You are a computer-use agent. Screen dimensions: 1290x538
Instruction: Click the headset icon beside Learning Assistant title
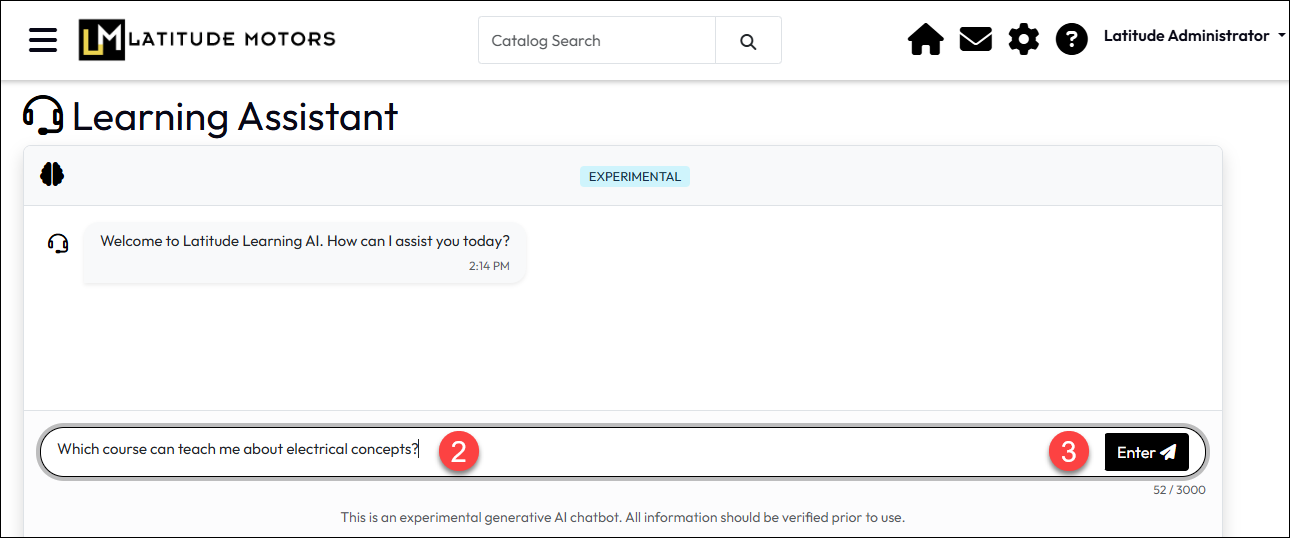coord(43,116)
